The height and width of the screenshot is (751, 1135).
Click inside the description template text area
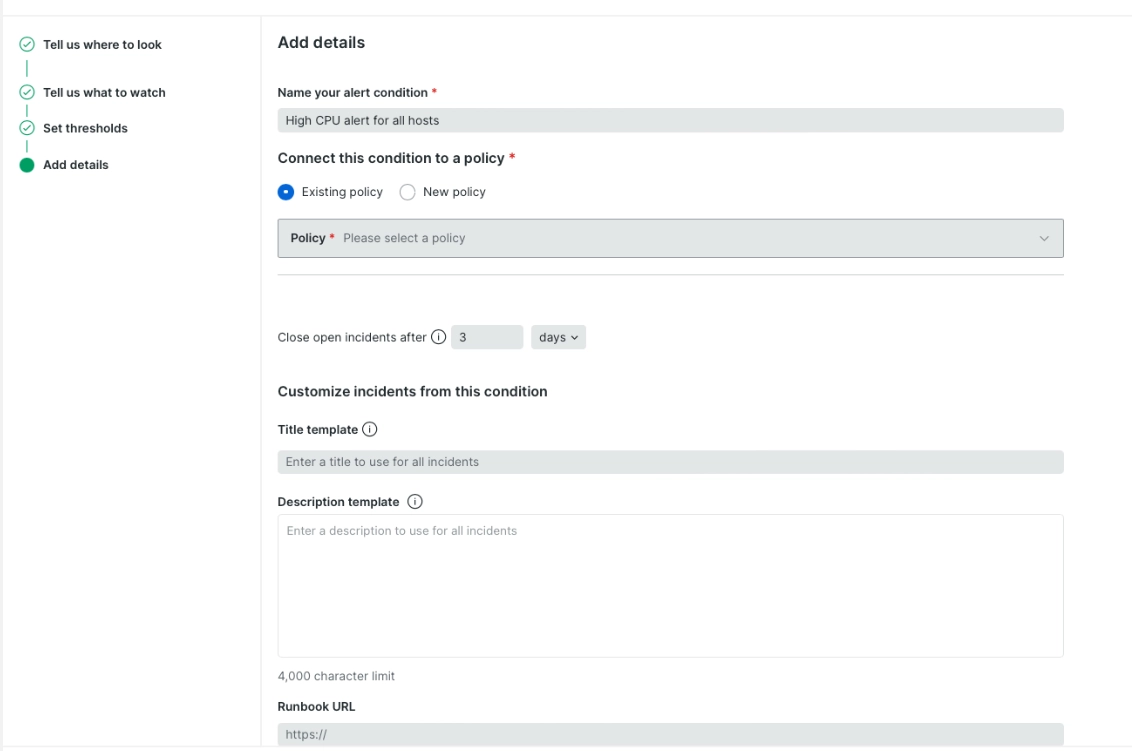[x=670, y=585]
